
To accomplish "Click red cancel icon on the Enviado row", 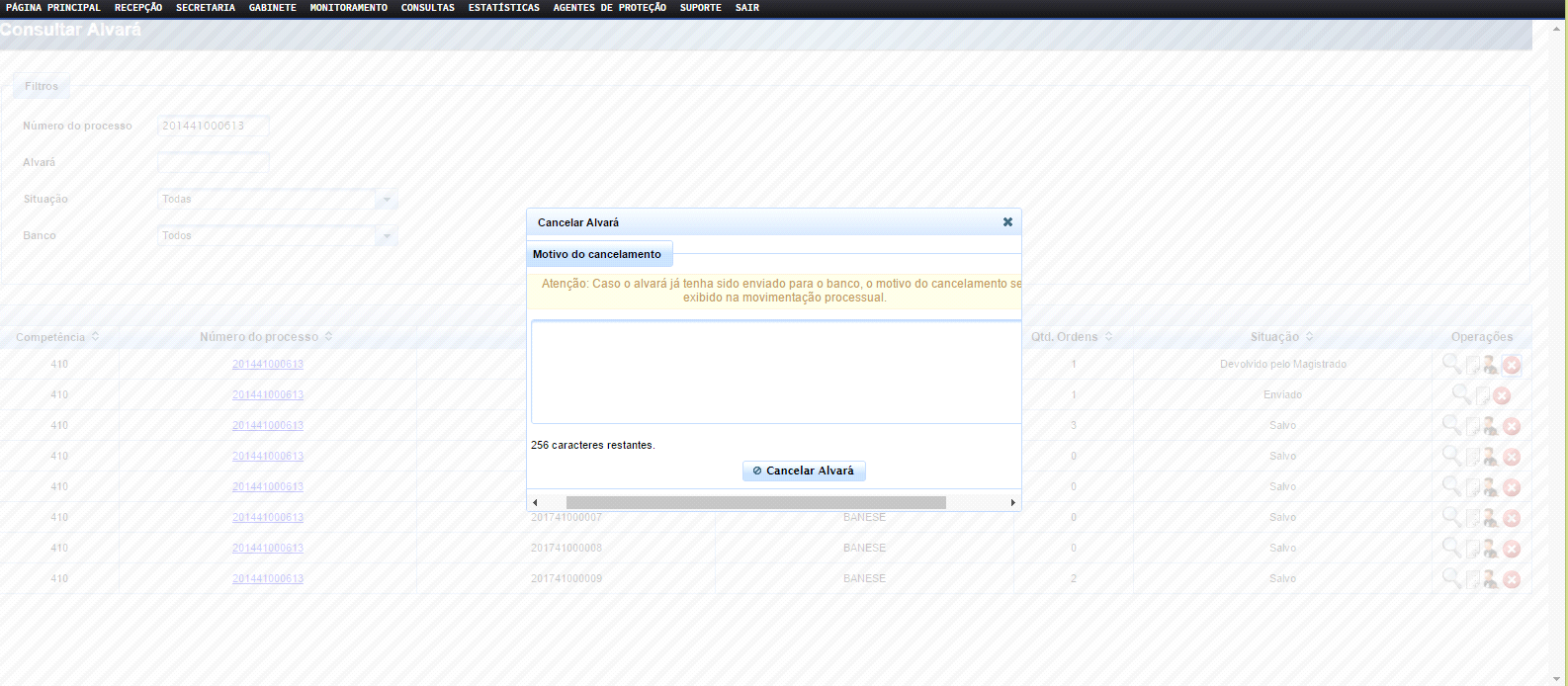I will point(1502,395).
